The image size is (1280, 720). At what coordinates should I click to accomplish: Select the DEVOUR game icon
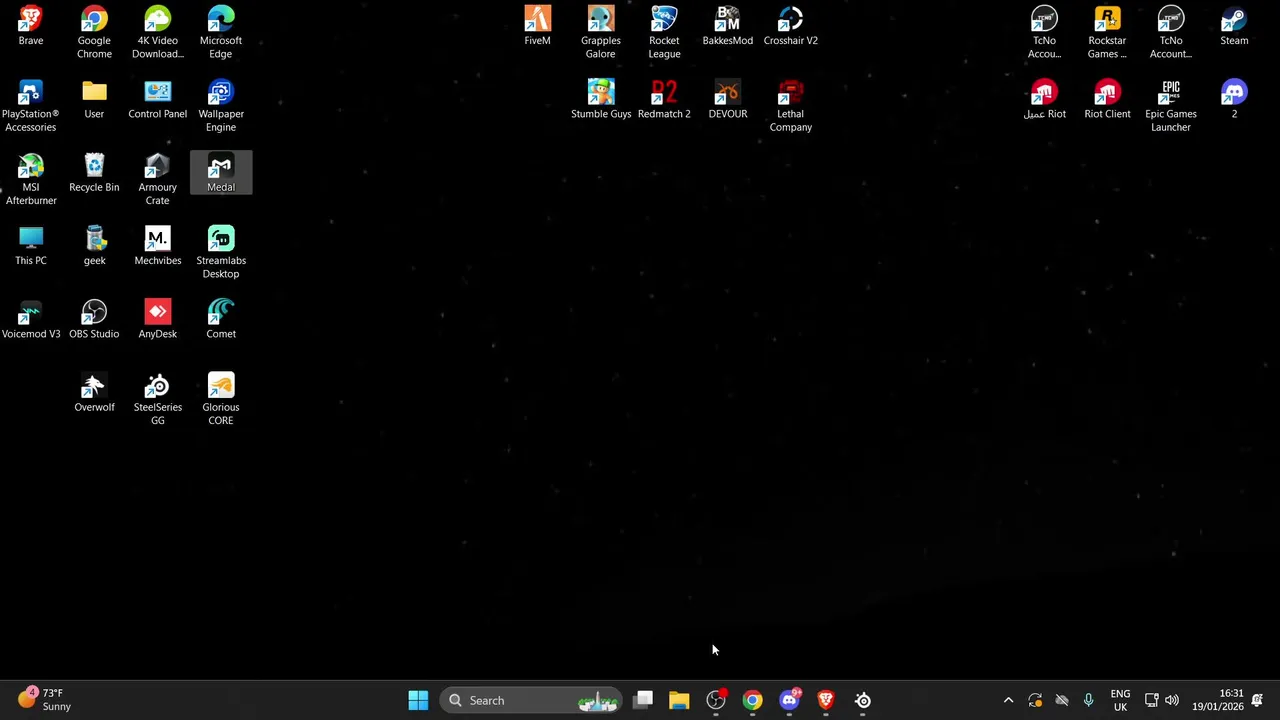click(x=727, y=100)
